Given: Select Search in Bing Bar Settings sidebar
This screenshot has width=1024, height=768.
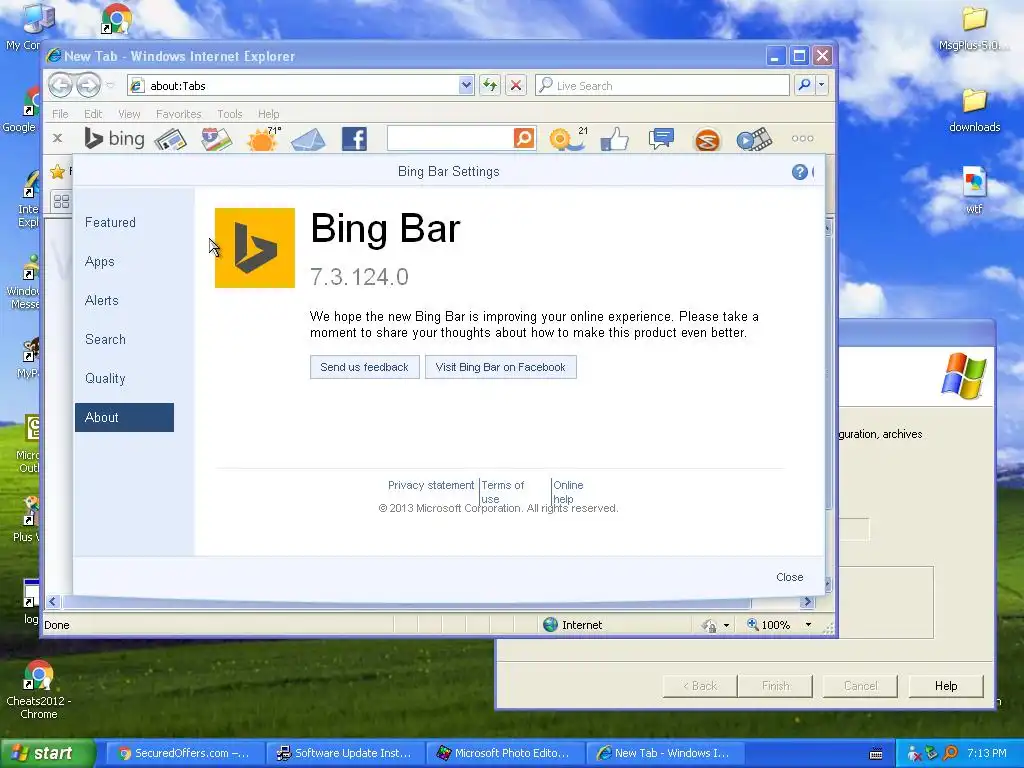Looking at the screenshot, I should [x=105, y=340].
